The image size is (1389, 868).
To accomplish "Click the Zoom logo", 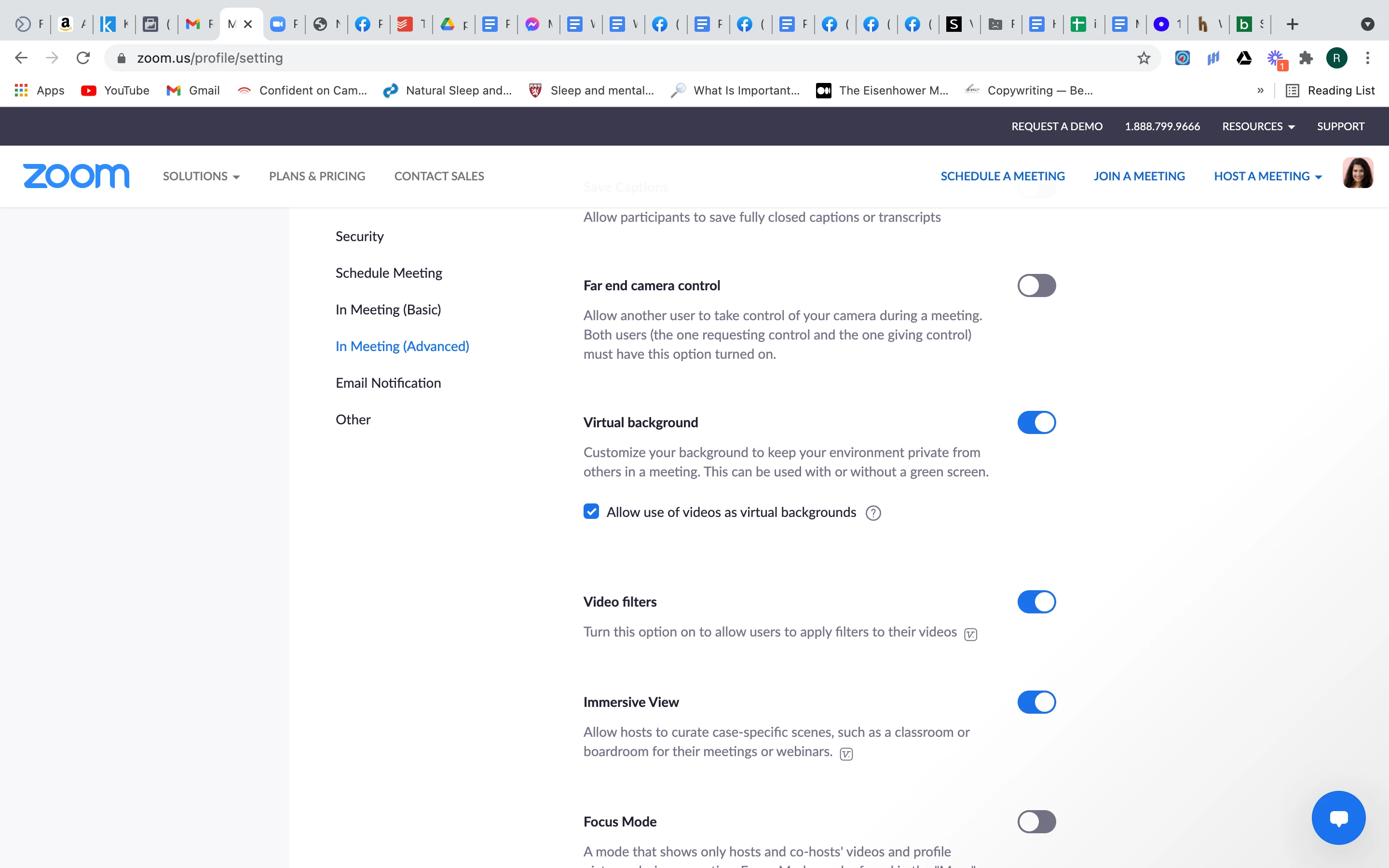I will coord(76,176).
